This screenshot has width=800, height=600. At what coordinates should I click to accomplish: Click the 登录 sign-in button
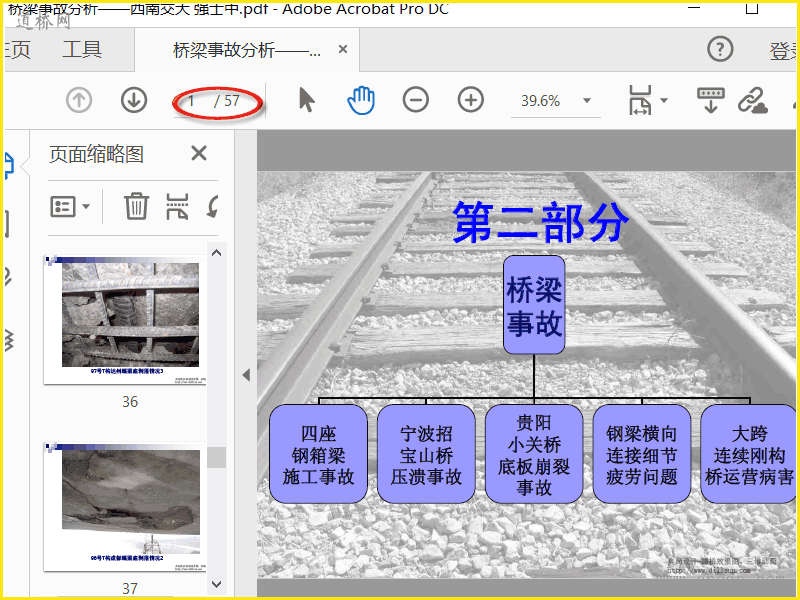click(x=783, y=51)
